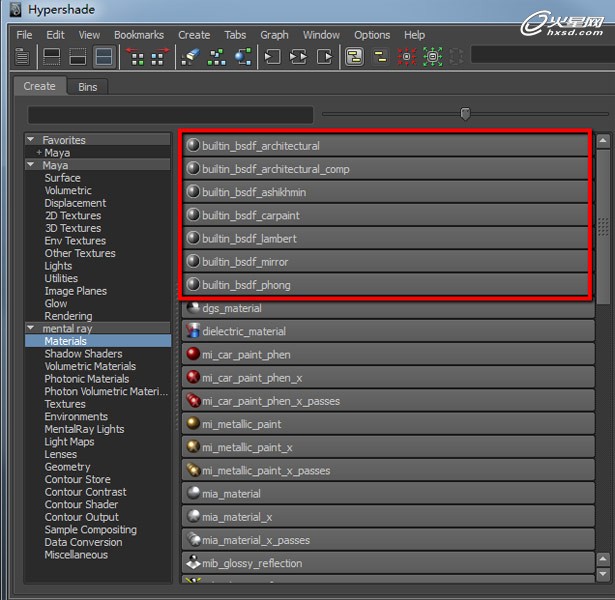Select Shadow Shaders under mental ray
The width and height of the screenshot is (615, 600).
click(83, 353)
